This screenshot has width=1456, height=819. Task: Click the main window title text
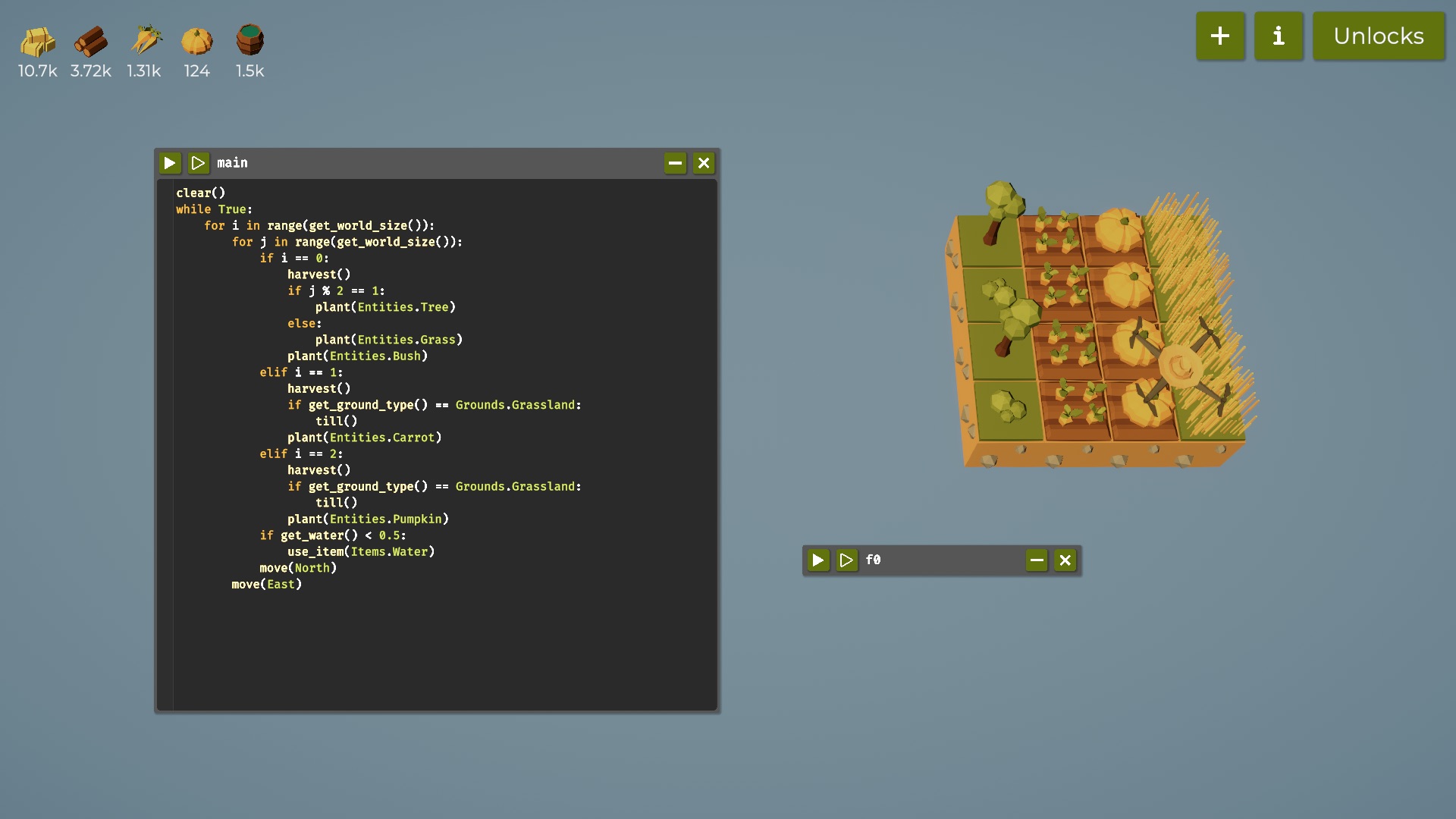pos(232,163)
